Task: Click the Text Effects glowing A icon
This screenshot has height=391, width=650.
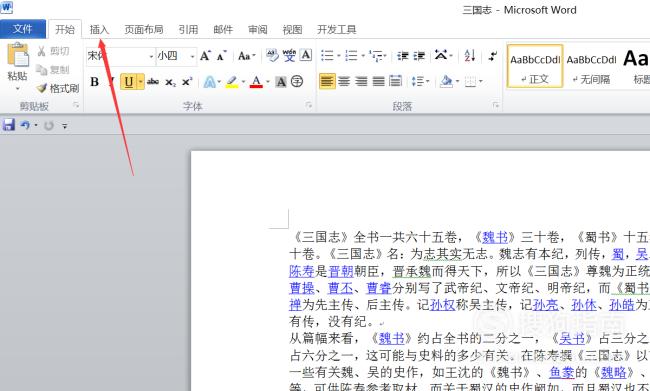Action: [x=210, y=82]
